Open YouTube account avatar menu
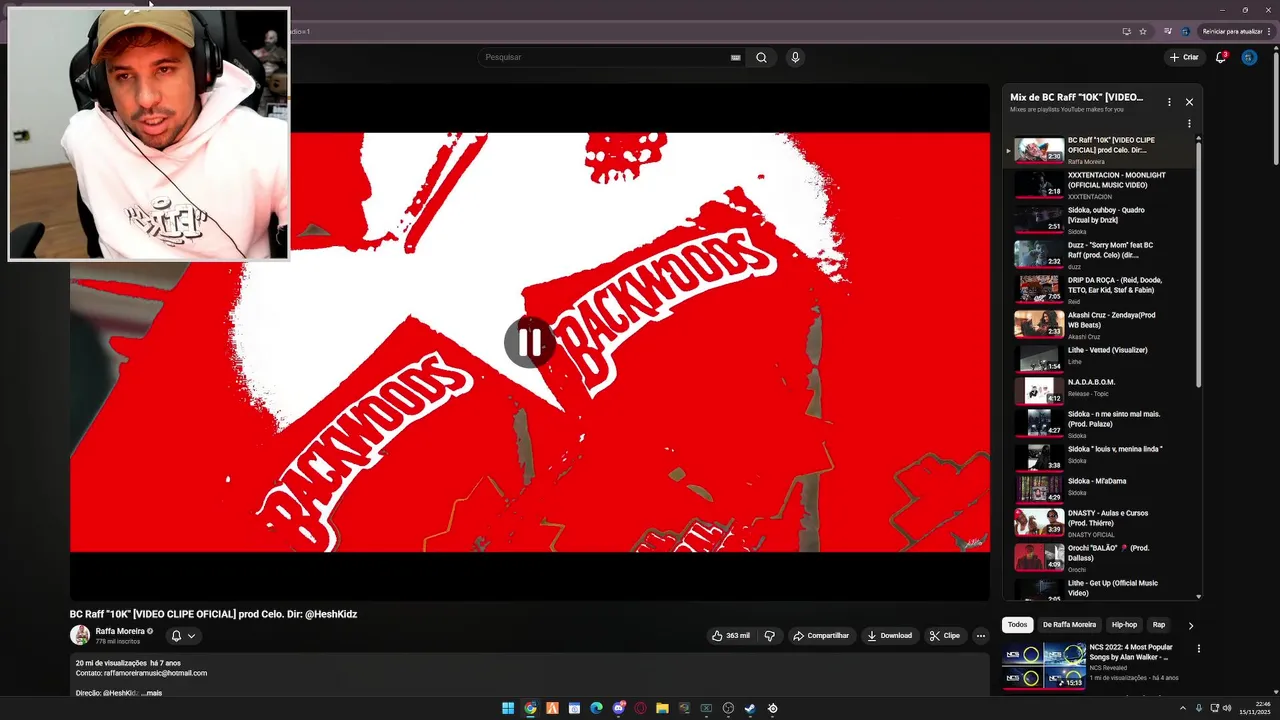Image resolution: width=1280 pixels, height=720 pixels. 1249,57
